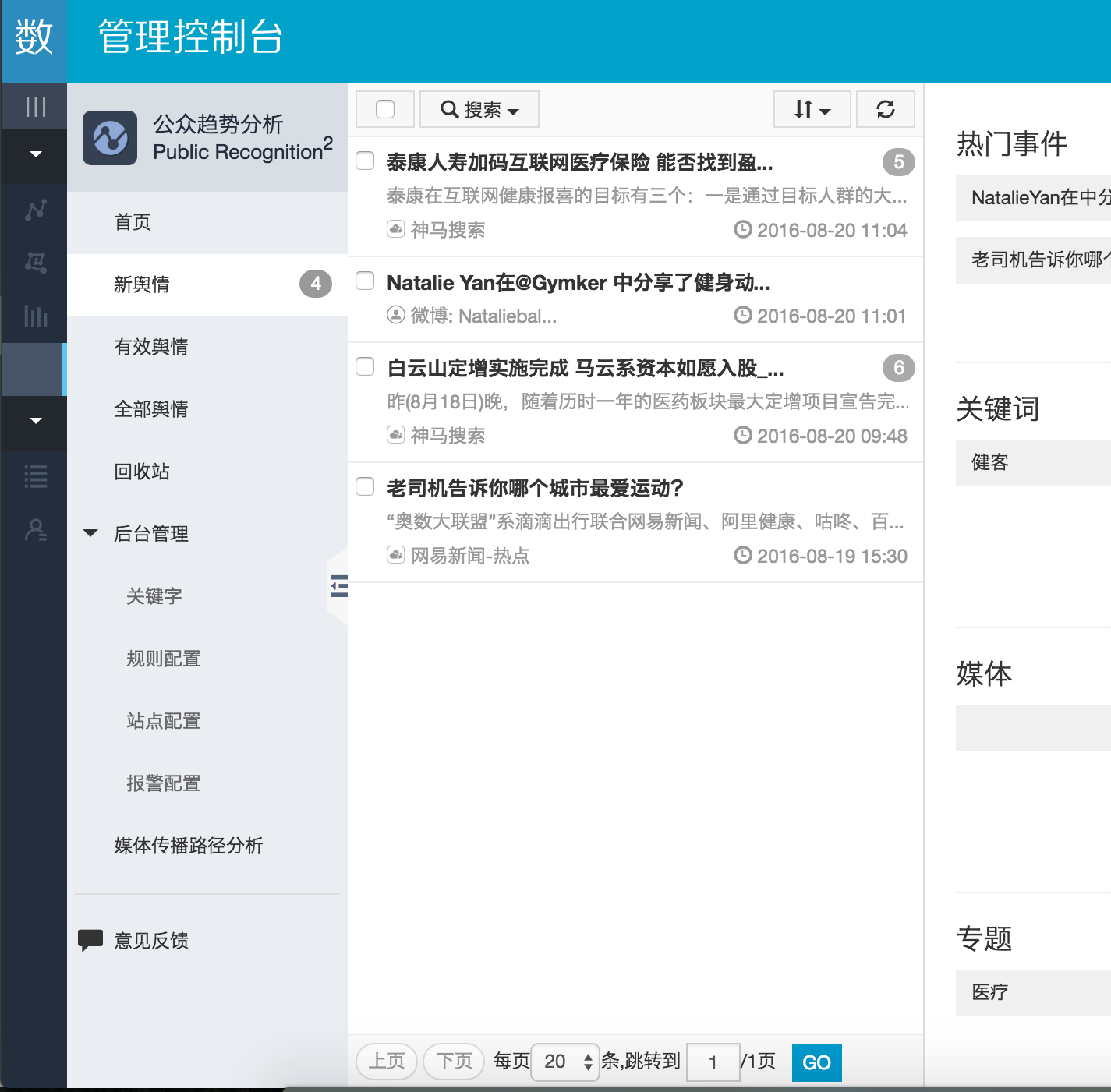Open 媒体传播路径分析 menu item
The image size is (1111, 1092).
pos(189,846)
